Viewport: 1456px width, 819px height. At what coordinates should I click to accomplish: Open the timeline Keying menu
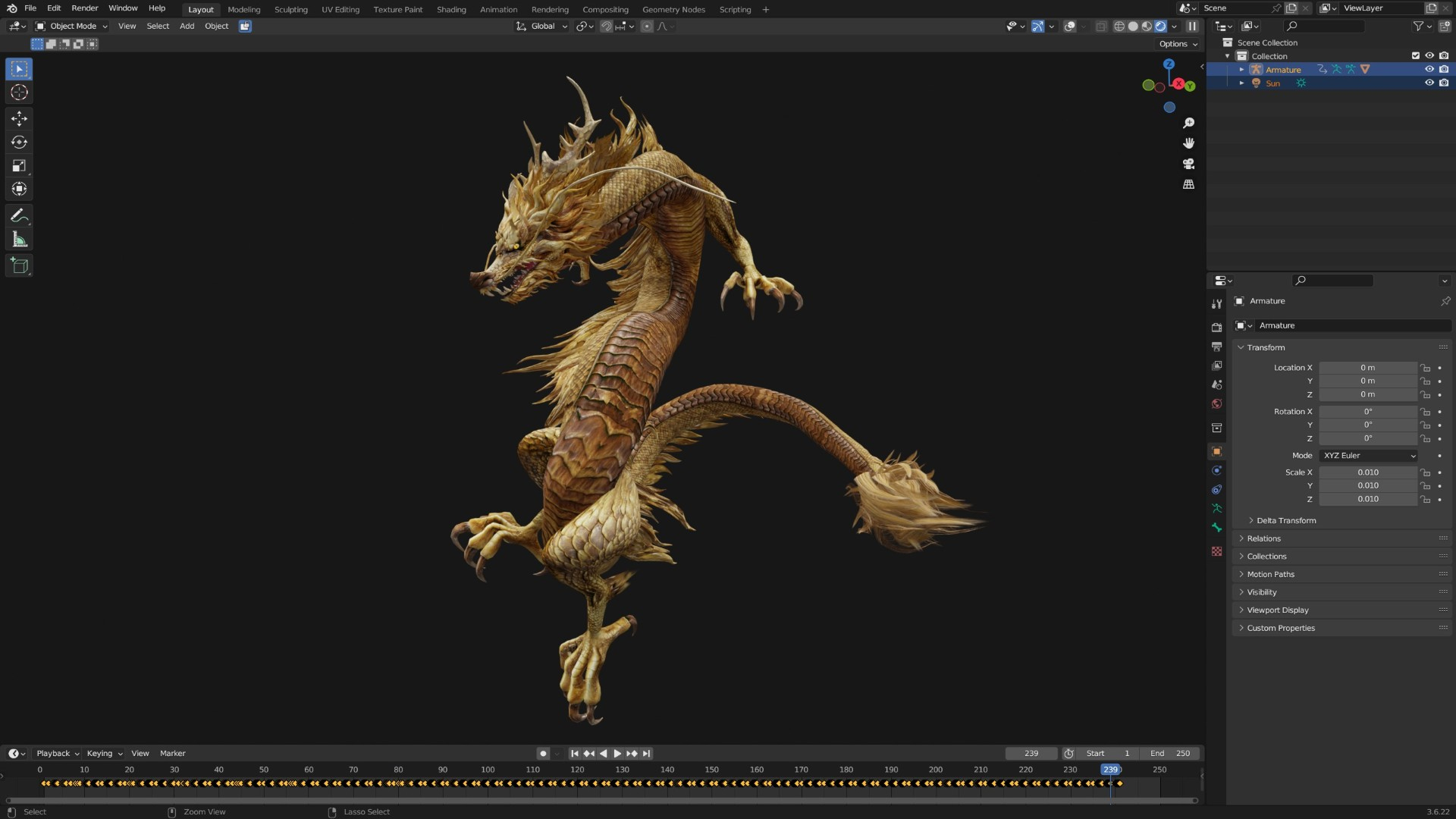point(104,753)
